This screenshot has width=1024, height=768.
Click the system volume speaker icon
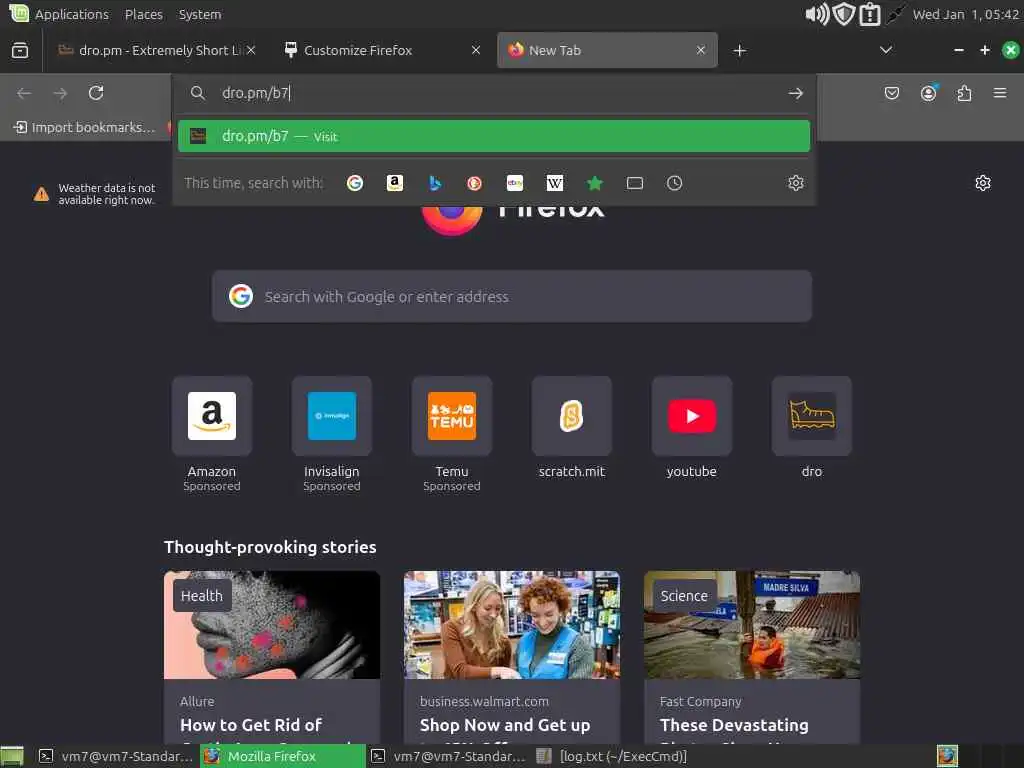pos(817,14)
